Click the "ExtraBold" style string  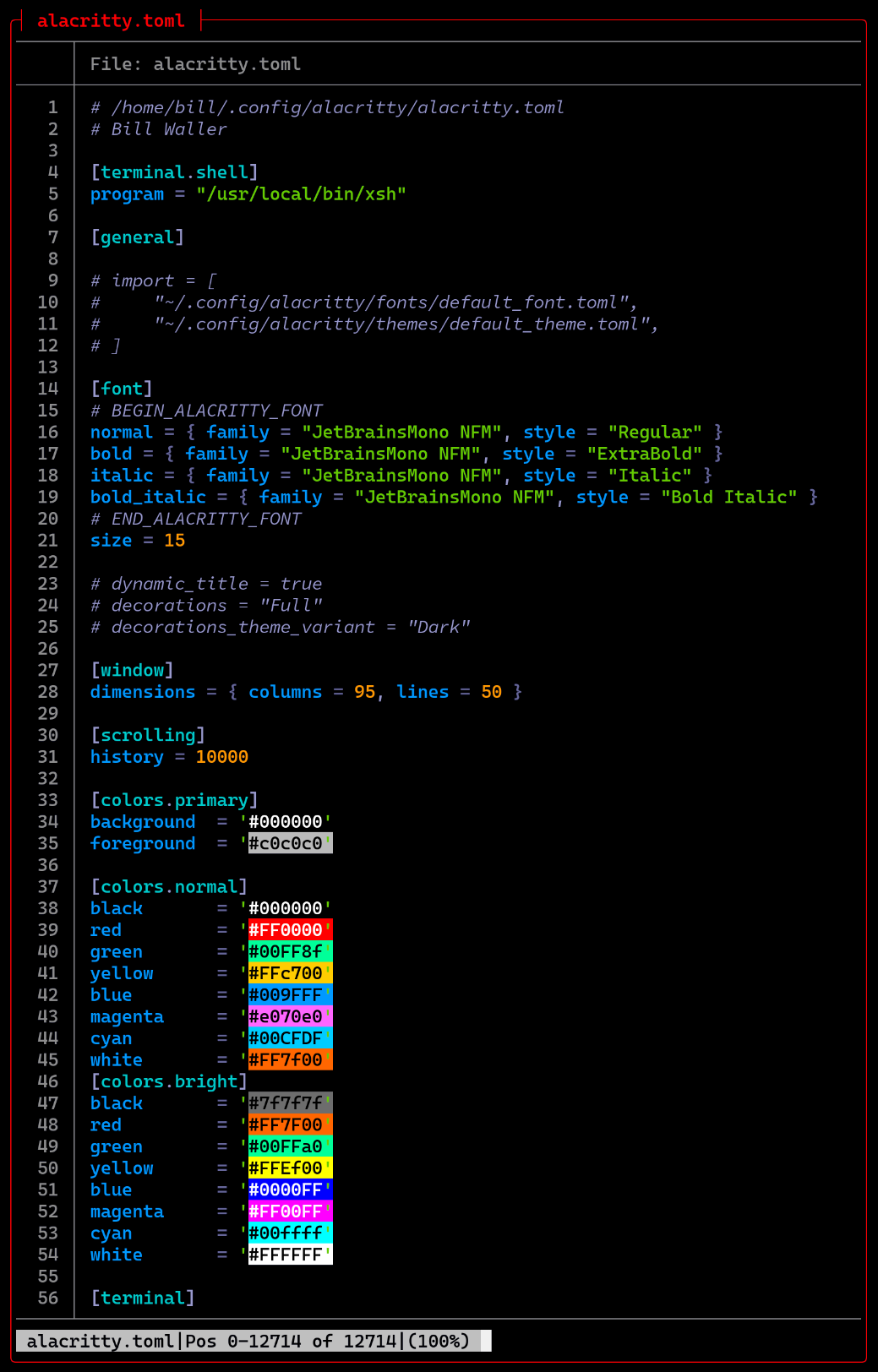pyautogui.click(x=644, y=454)
